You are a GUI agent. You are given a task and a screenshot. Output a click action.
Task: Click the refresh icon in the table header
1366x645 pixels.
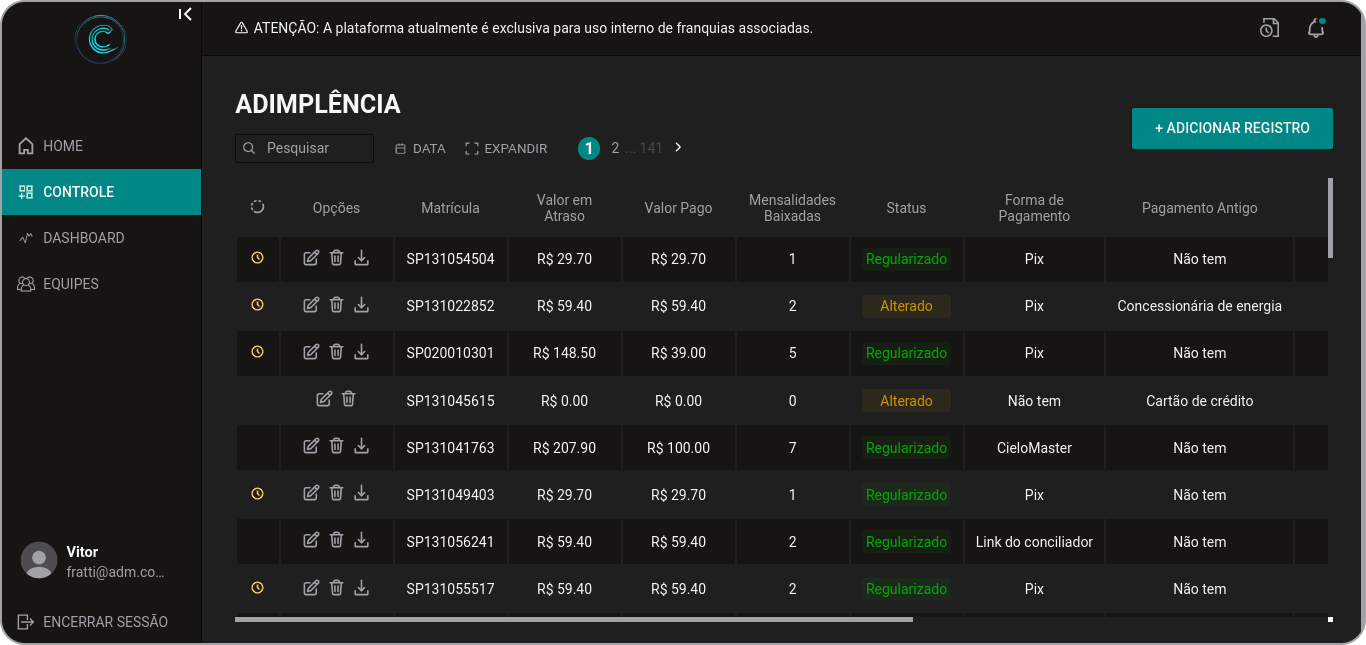(x=257, y=207)
